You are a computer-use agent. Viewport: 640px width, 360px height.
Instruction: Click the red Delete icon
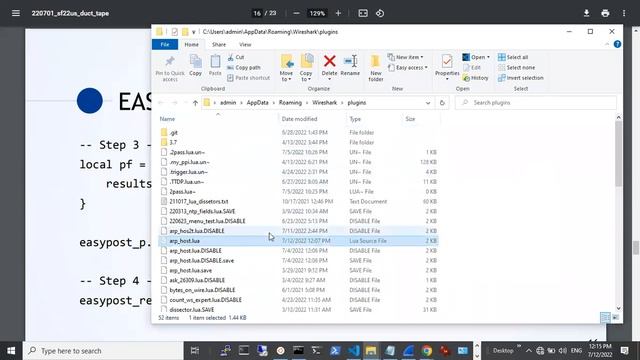(x=329, y=61)
